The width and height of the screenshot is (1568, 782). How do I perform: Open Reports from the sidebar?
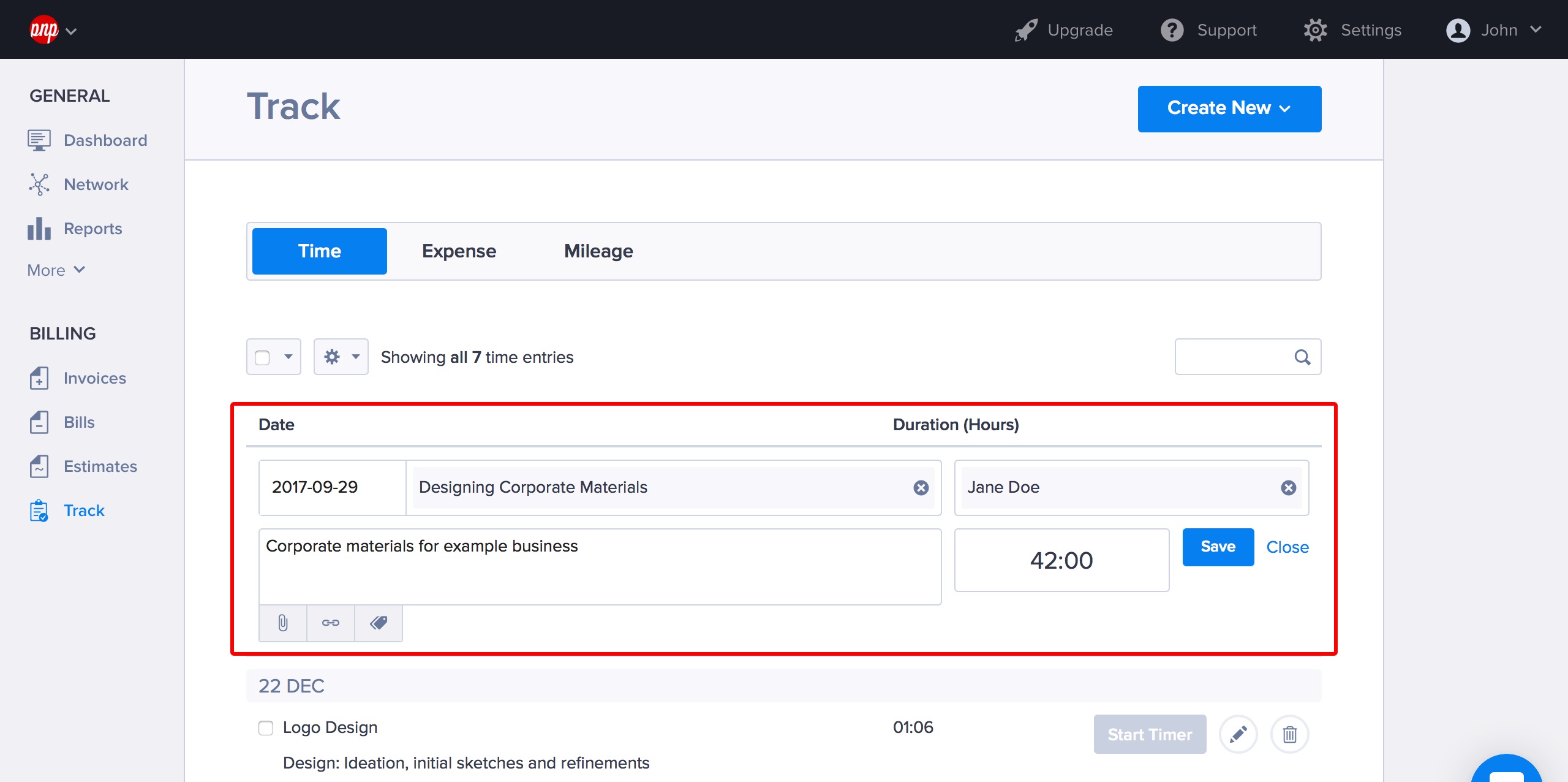(x=92, y=229)
